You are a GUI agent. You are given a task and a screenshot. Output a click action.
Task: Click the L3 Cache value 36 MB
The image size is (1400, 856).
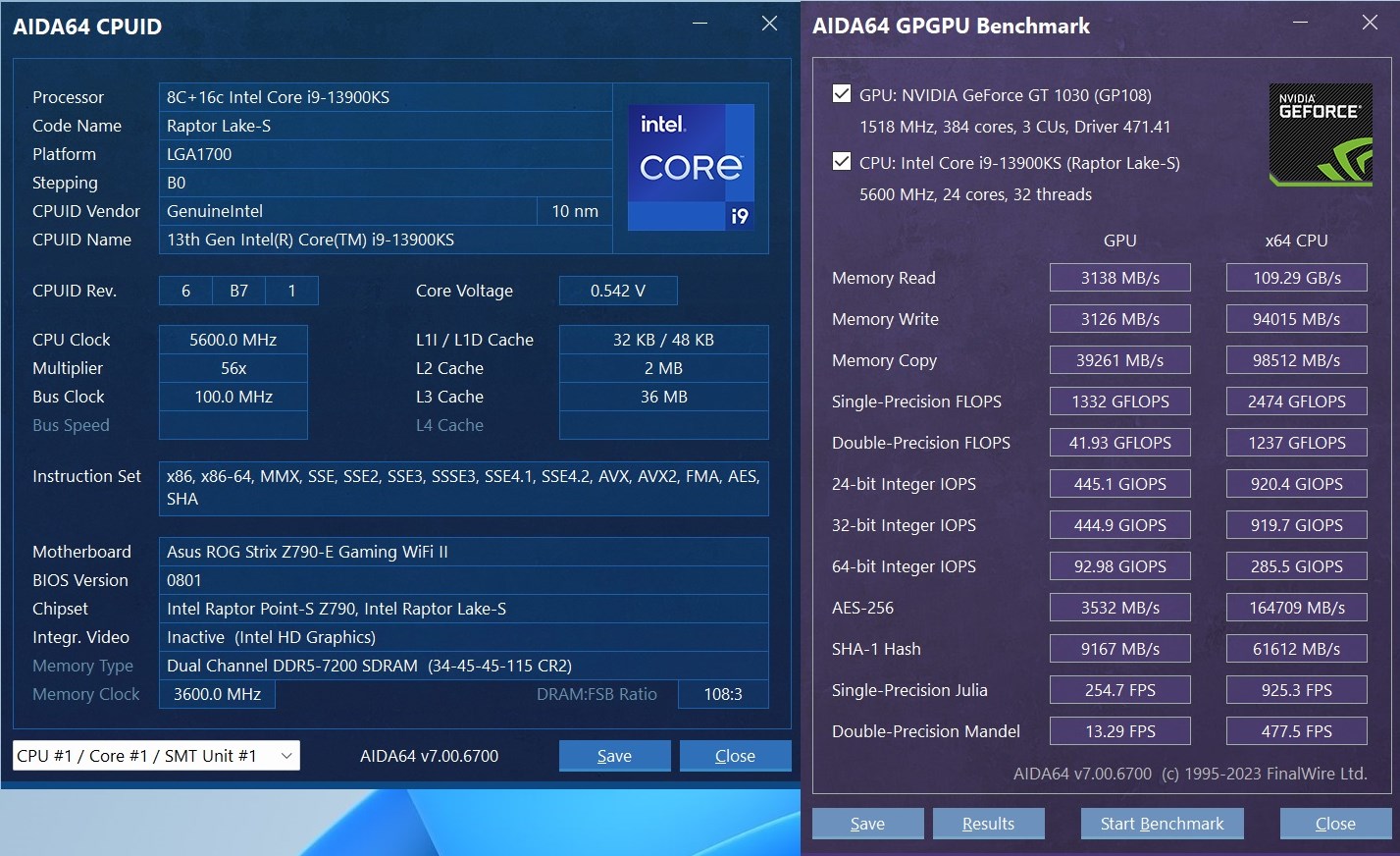(x=663, y=397)
